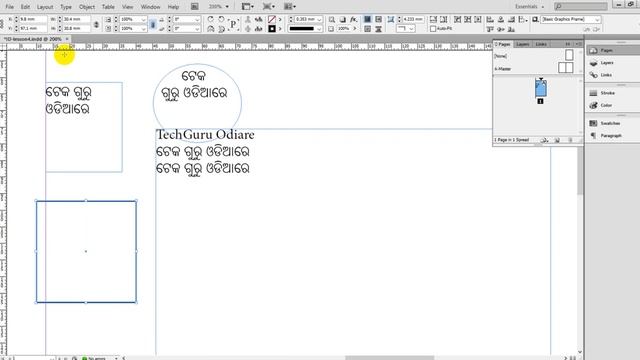Click the Select Container icon

tap(248, 19)
